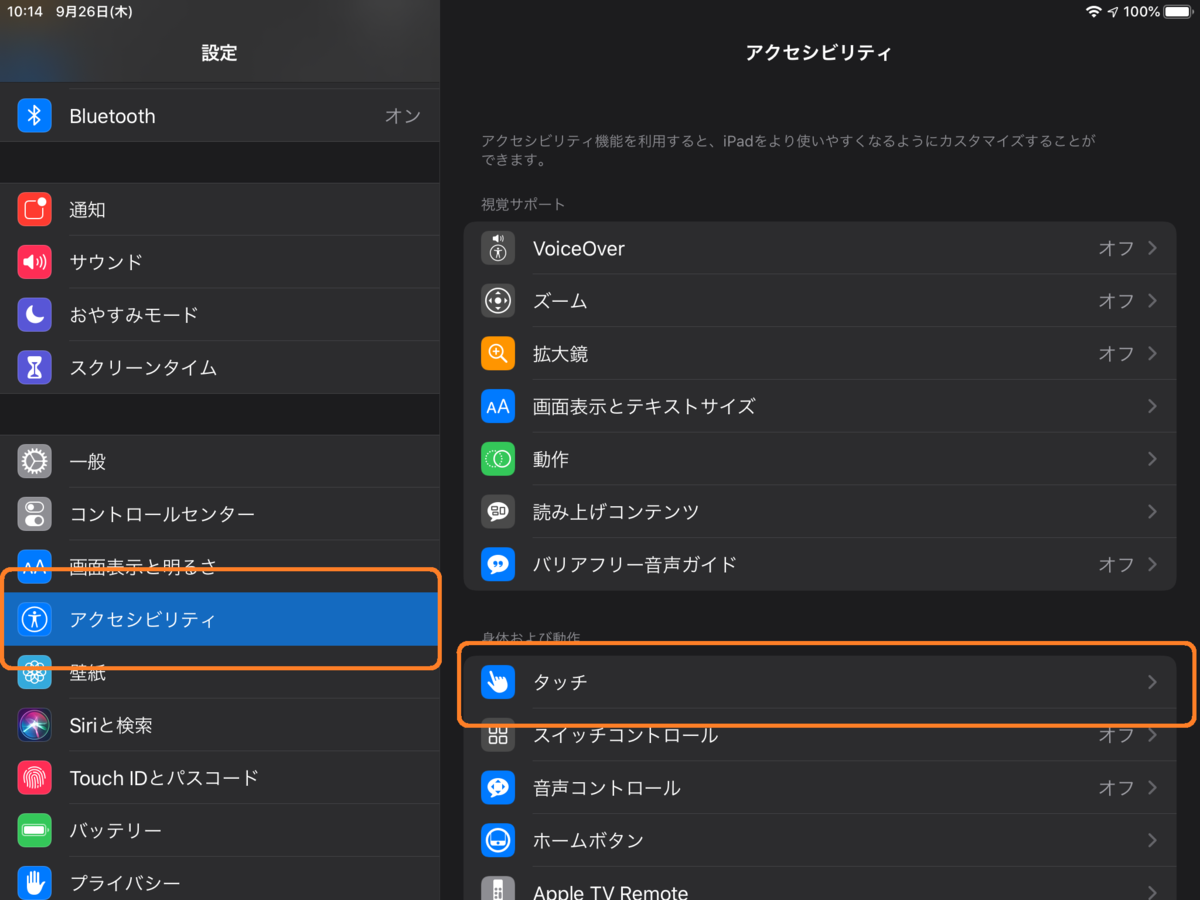Select the タッチ hand icon
1200x900 pixels.
pyautogui.click(x=497, y=682)
